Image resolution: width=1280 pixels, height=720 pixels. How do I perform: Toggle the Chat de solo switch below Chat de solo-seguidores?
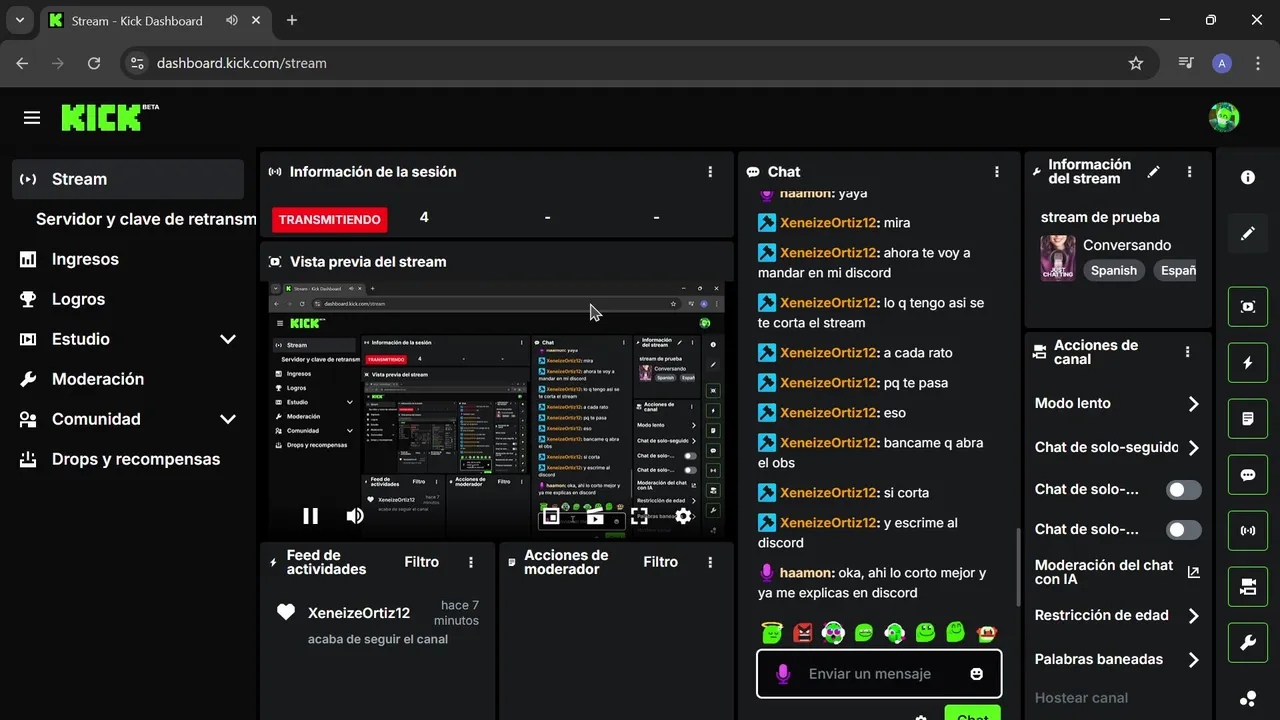1184,490
